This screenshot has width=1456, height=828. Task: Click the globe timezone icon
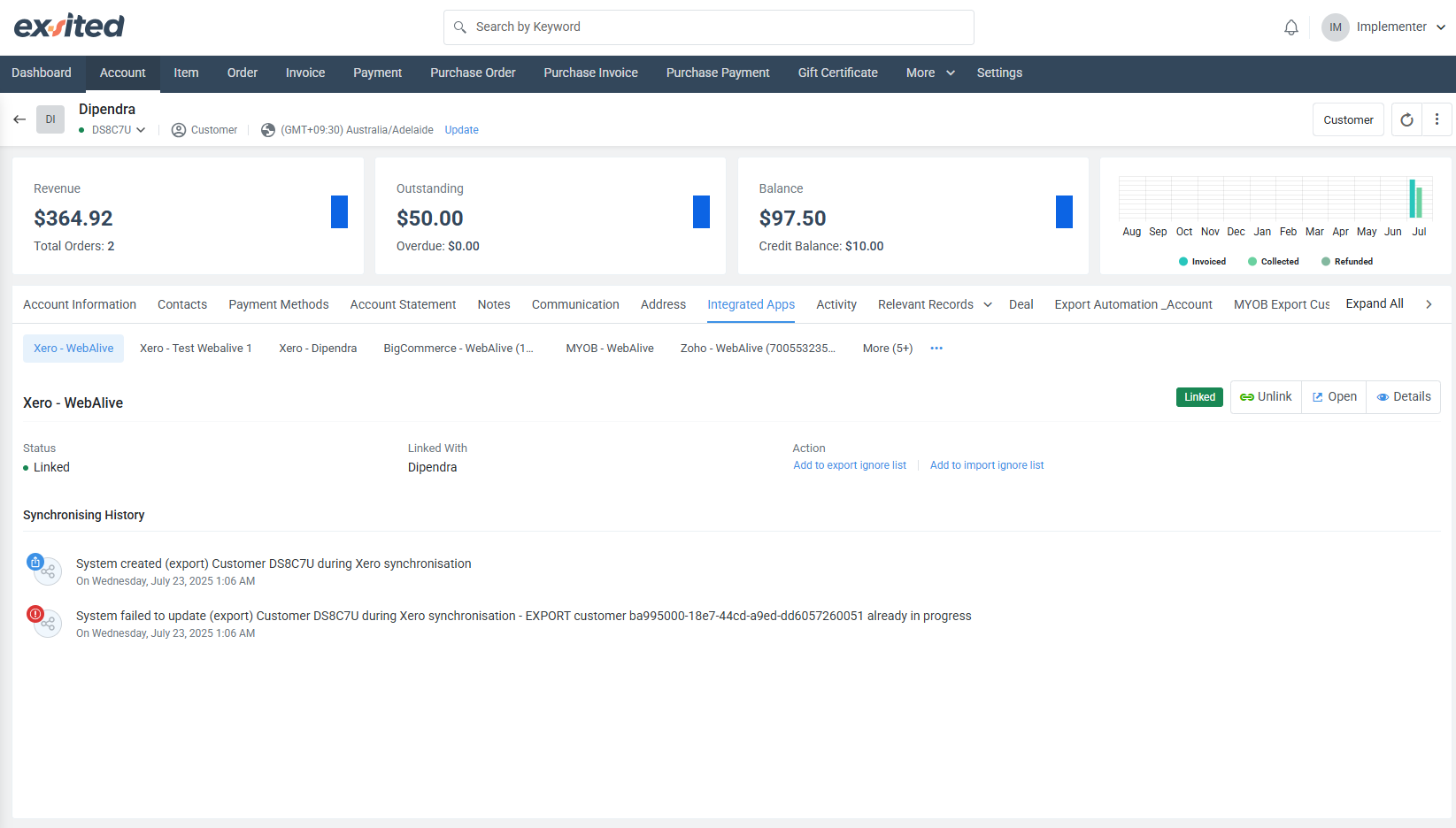268,130
